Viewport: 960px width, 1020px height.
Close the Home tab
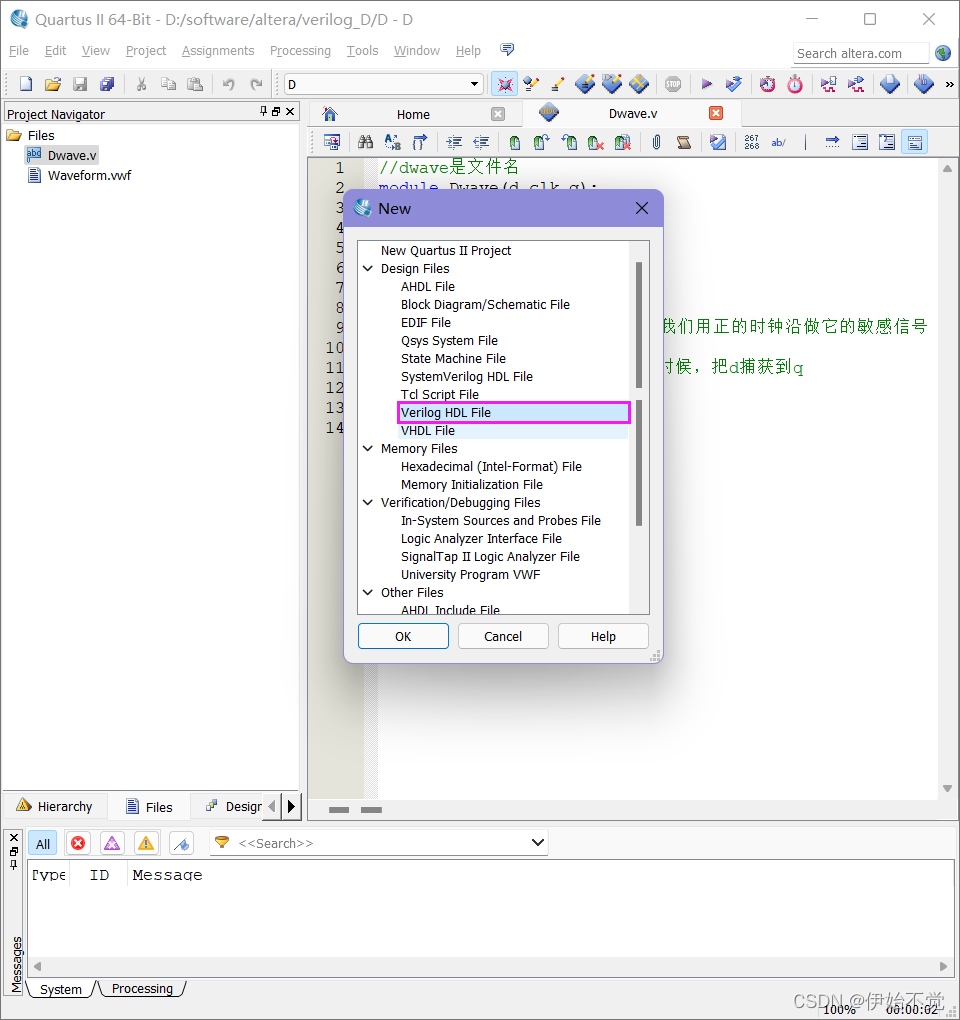tap(498, 114)
